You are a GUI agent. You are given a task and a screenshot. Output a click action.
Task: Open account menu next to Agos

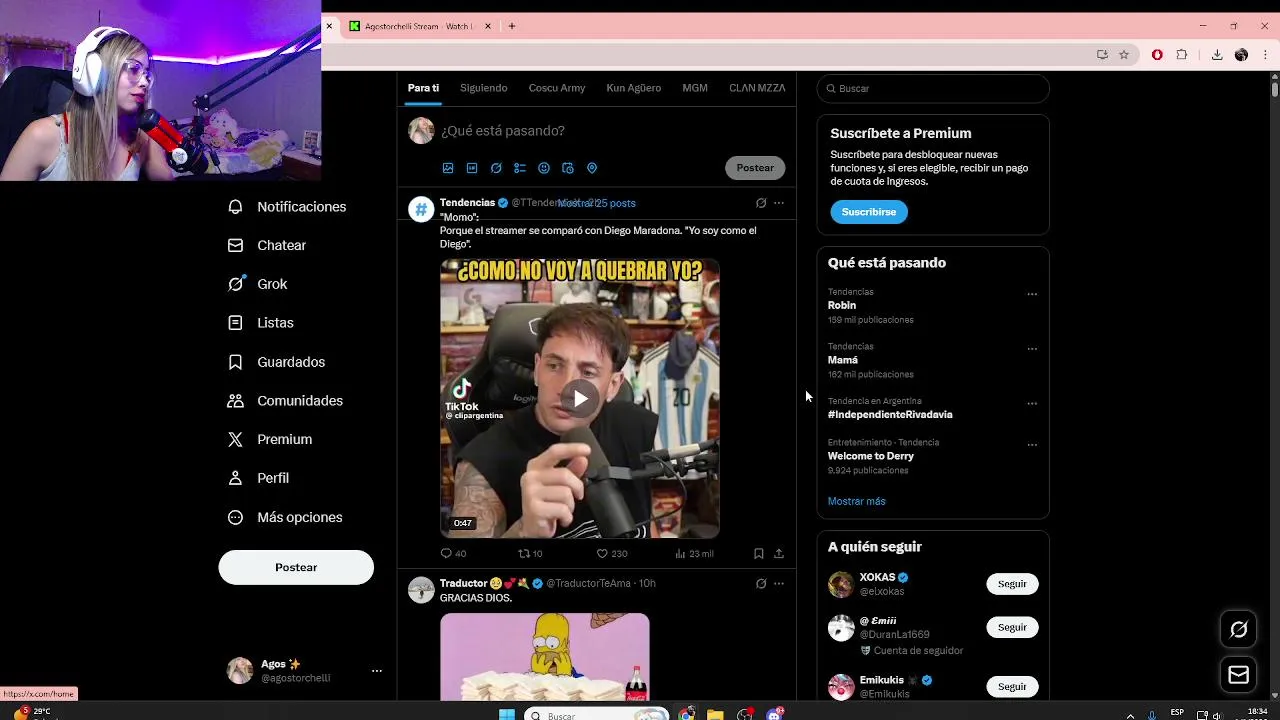point(377,671)
